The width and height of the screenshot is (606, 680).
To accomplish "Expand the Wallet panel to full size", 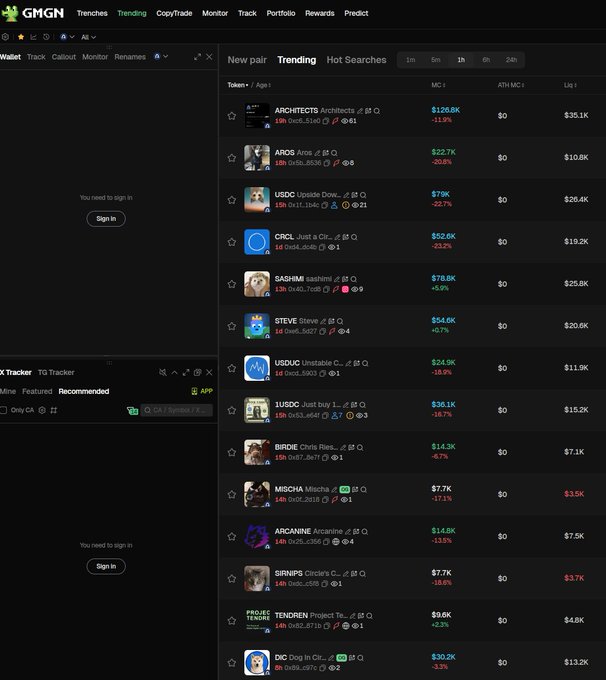I will click(x=197, y=57).
